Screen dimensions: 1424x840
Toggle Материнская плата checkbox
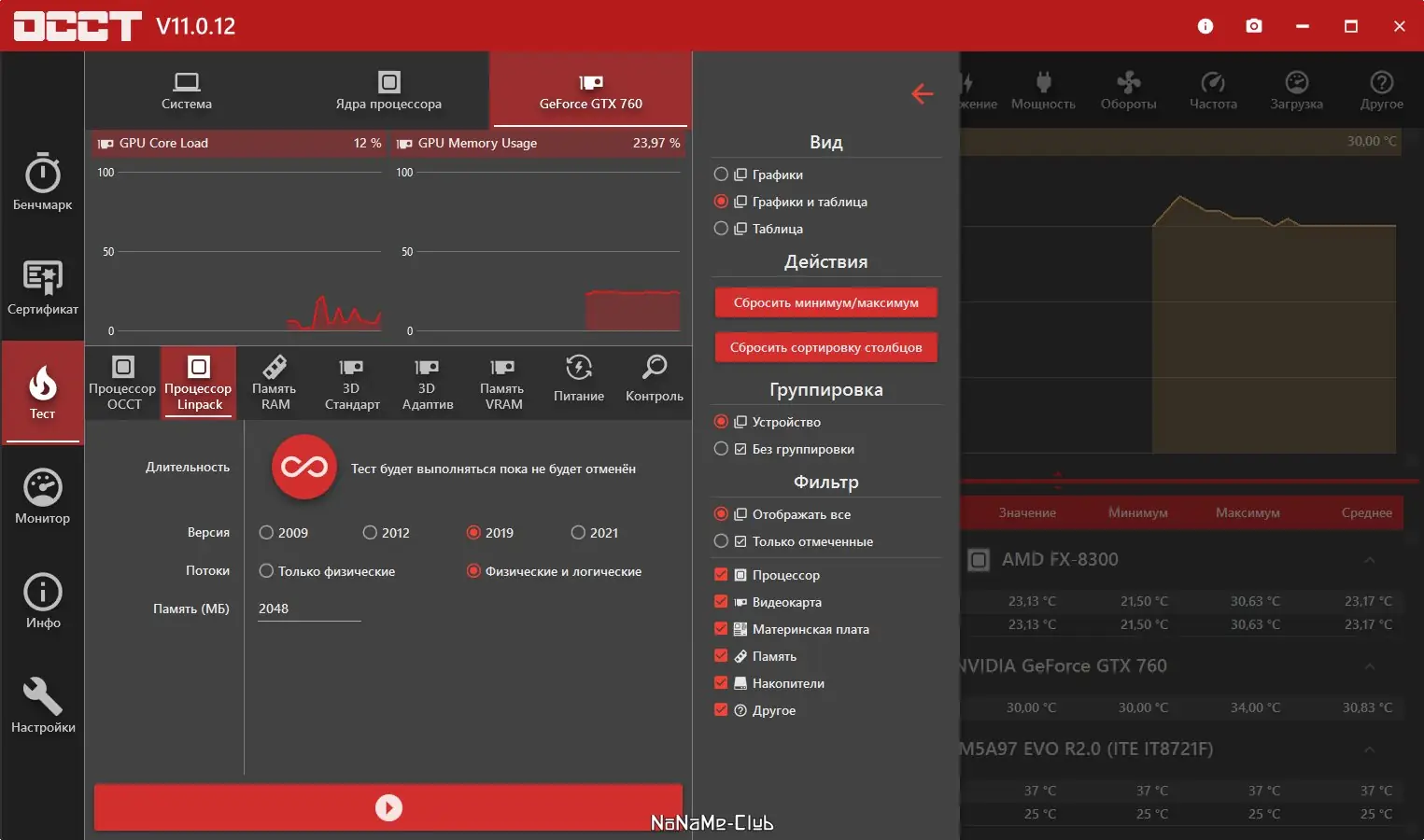click(x=721, y=629)
